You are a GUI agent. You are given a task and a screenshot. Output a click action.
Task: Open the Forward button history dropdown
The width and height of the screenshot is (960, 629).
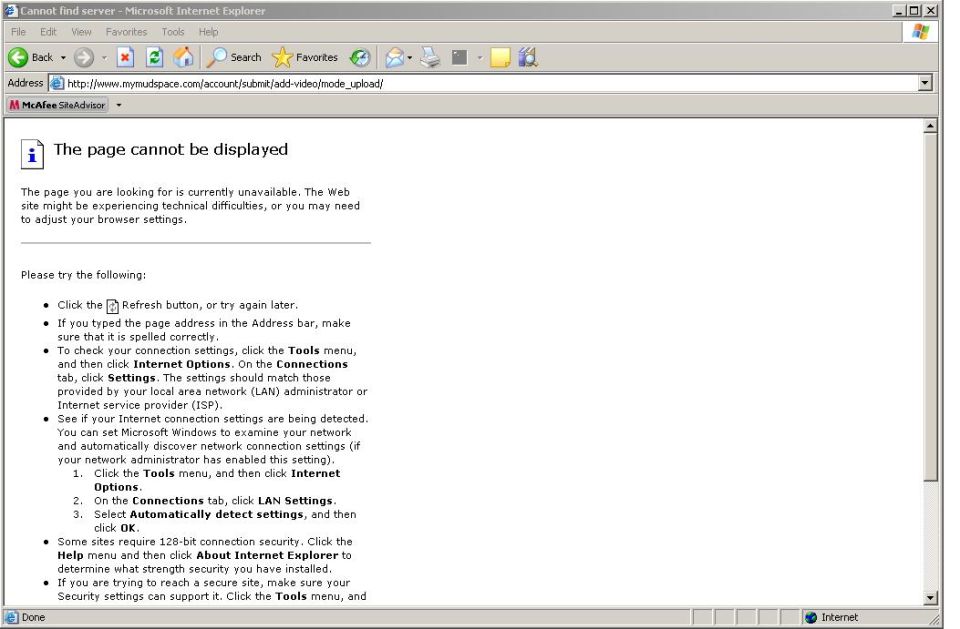[x=104, y=58]
